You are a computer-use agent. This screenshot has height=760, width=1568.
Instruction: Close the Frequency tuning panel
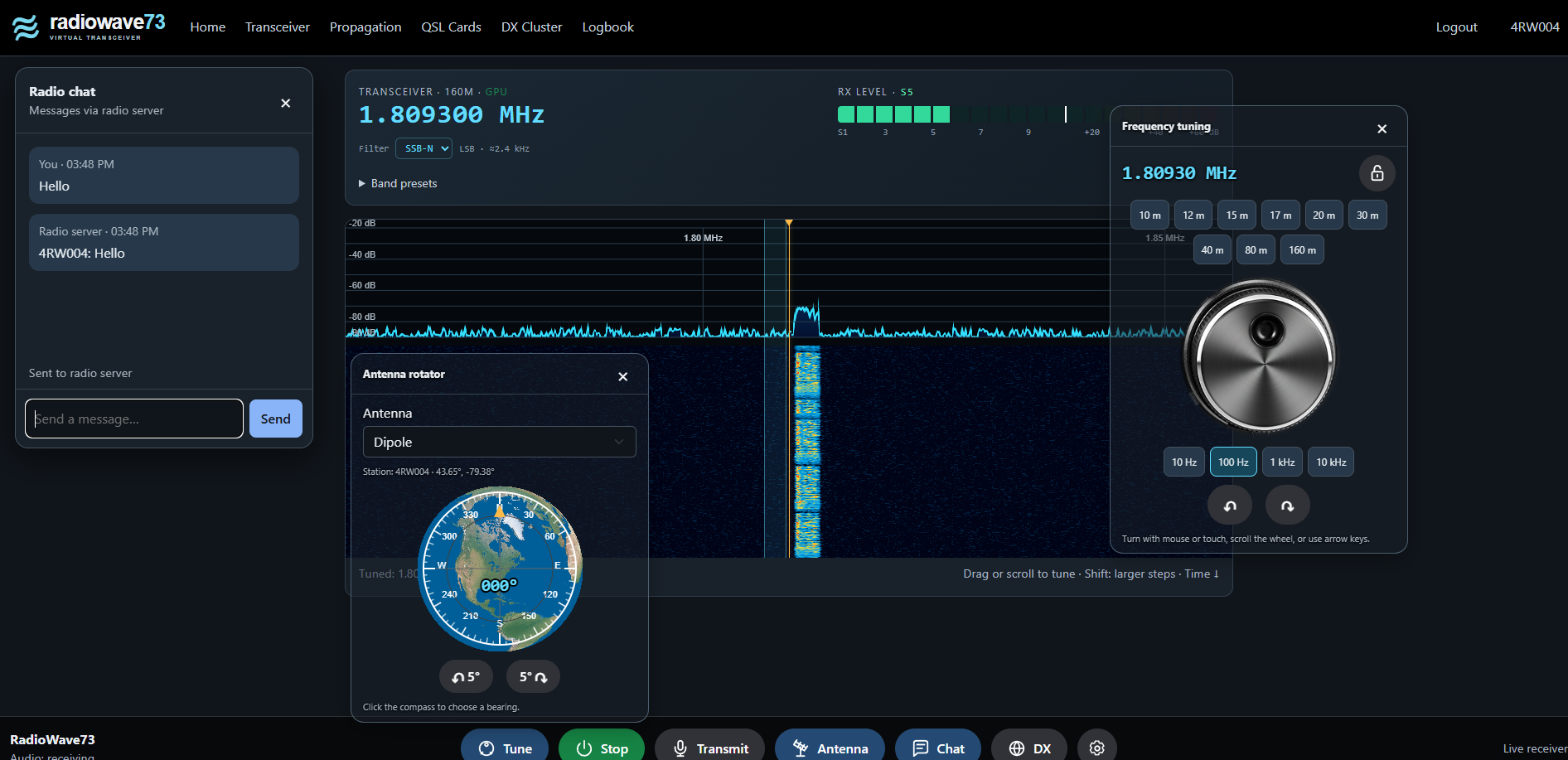coord(1382,129)
